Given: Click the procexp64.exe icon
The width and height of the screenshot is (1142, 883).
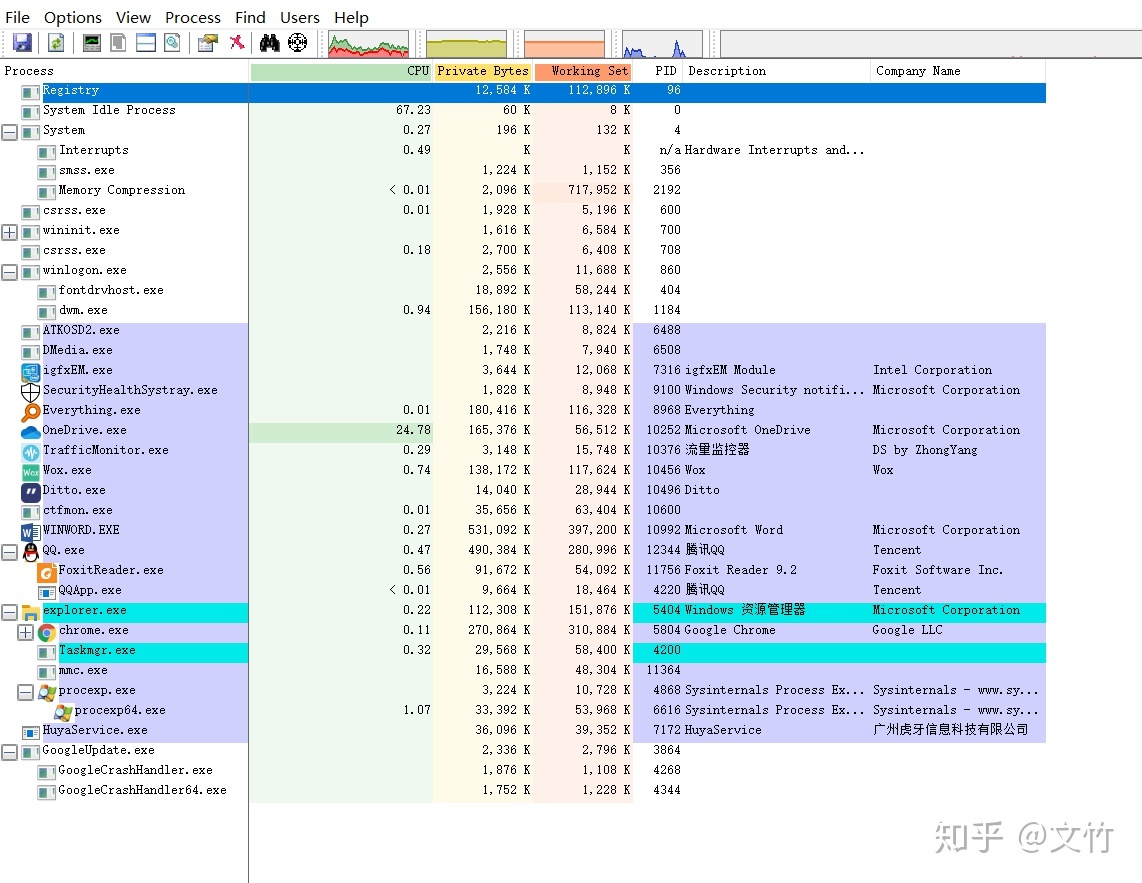Looking at the screenshot, I should 63,713.
